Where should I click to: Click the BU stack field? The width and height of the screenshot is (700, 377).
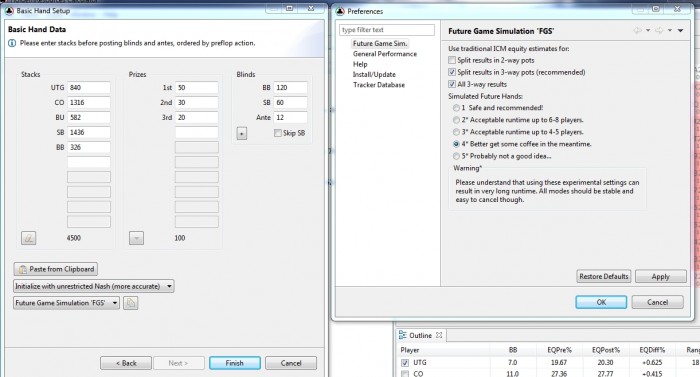pyautogui.click(x=88, y=117)
